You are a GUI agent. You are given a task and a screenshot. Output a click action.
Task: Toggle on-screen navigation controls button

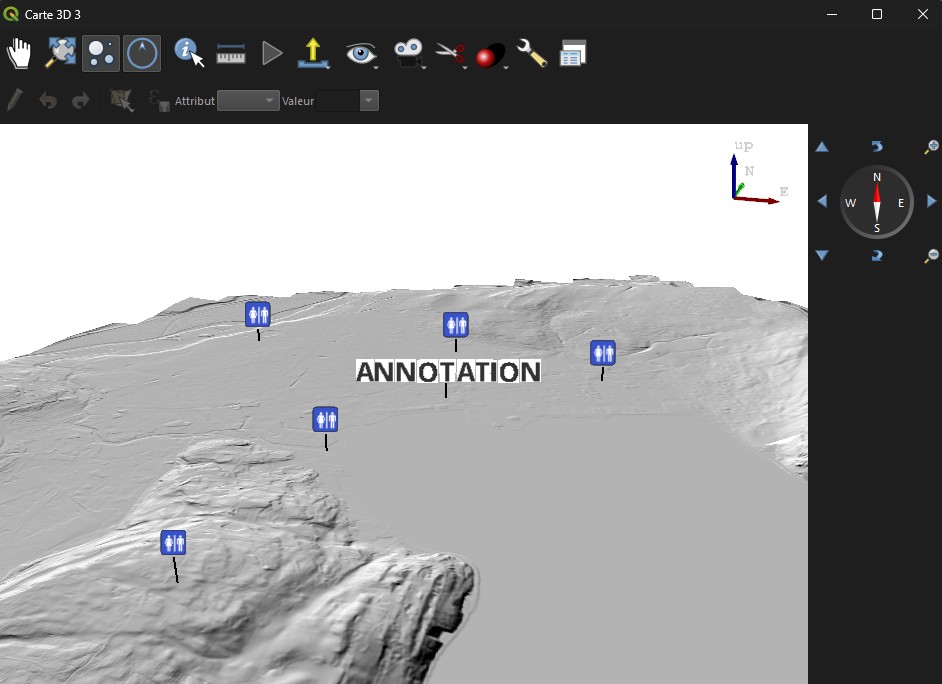(x=101, y=53)
